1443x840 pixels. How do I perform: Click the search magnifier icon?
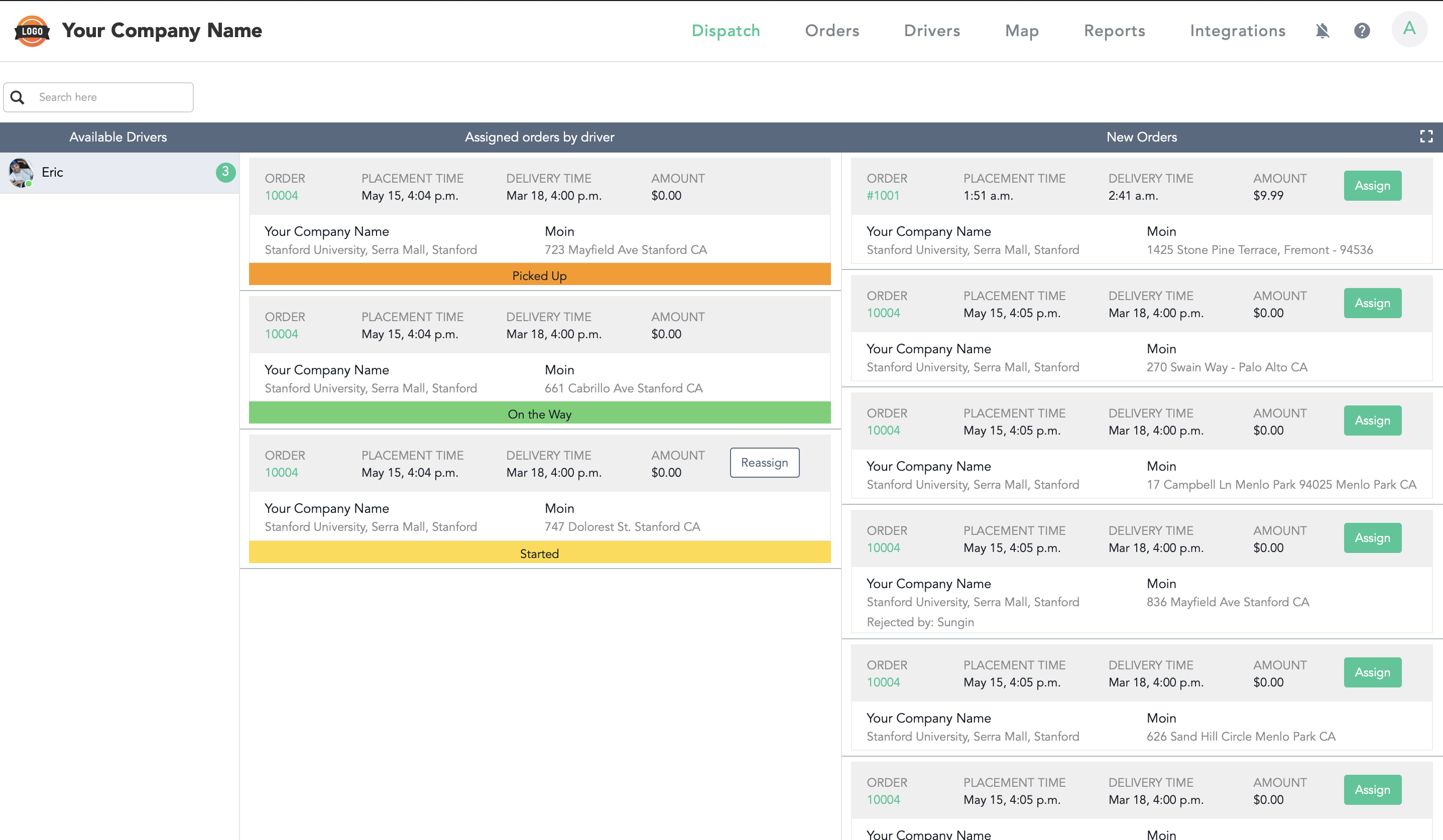tap(18, 97)
